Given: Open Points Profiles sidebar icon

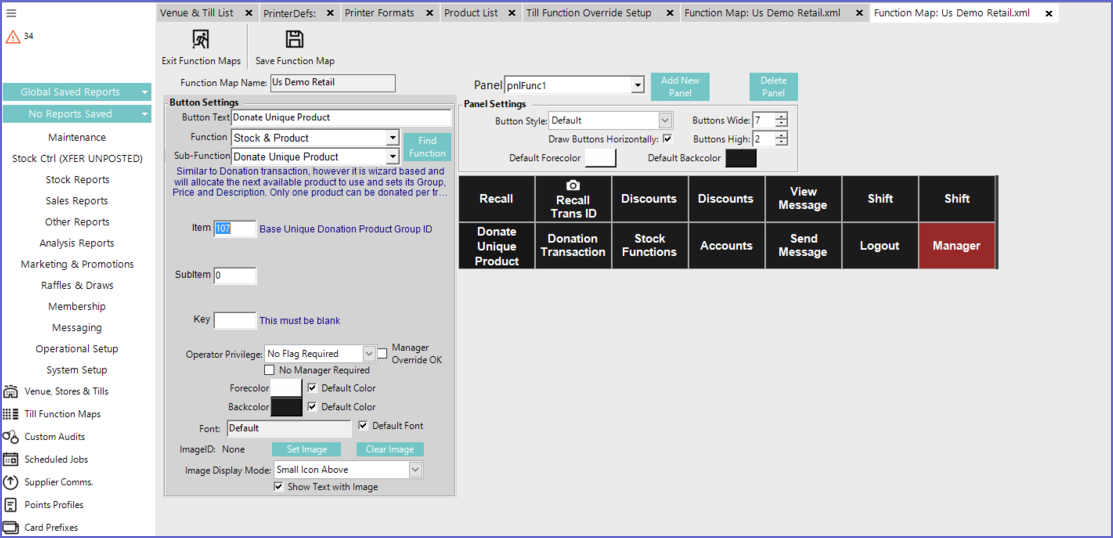Looking at the screenshot, I should point(11,505).
